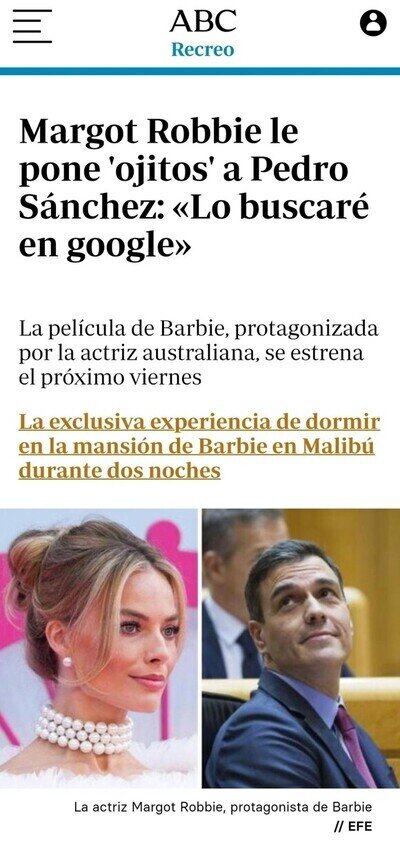
Task: Select the caption mentioning protagonista de Barbie
Action: (x=223, y=807)
